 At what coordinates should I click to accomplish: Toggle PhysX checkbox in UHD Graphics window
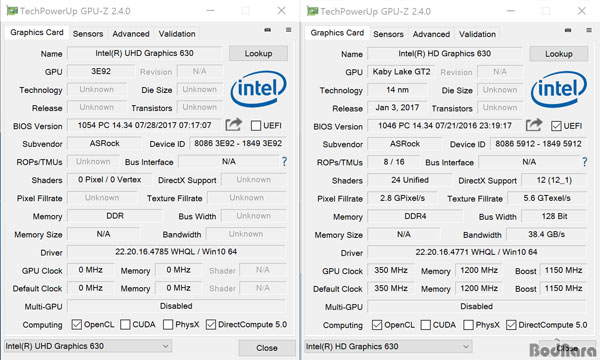[168, 324]
